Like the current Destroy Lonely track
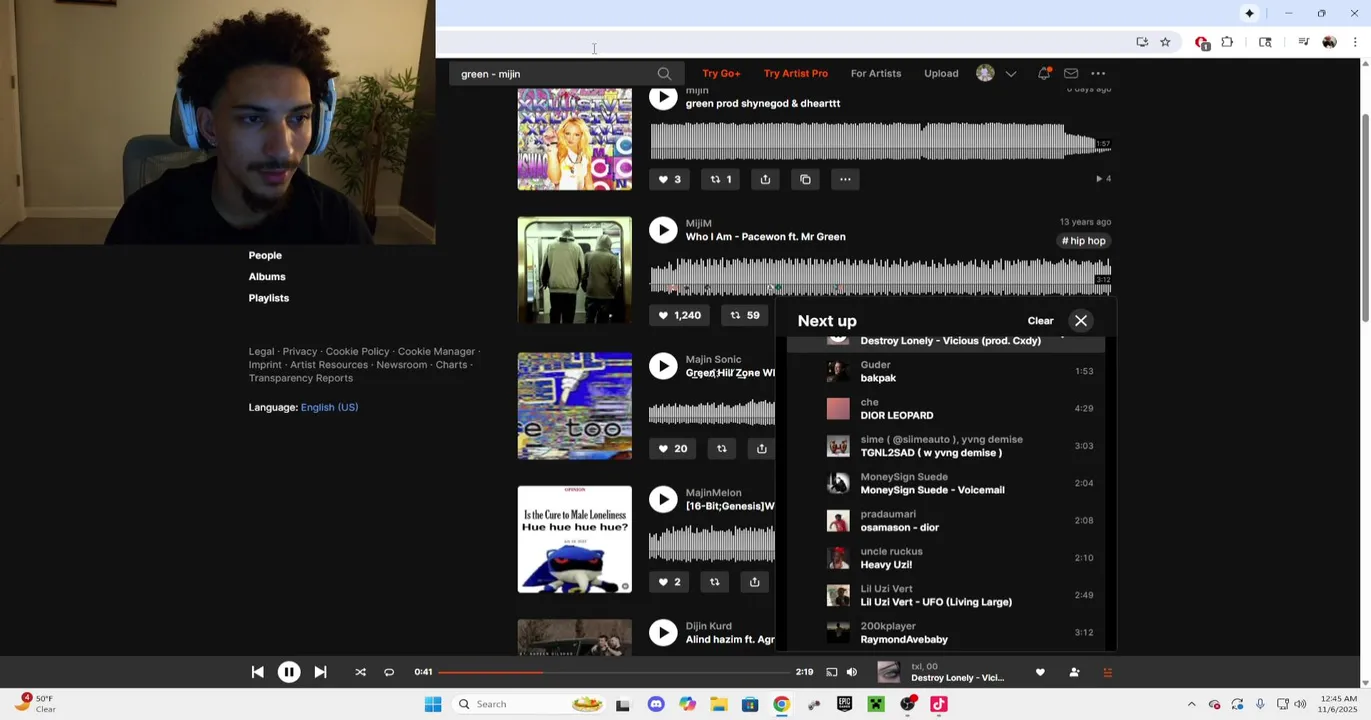 tap(1040, 672)
